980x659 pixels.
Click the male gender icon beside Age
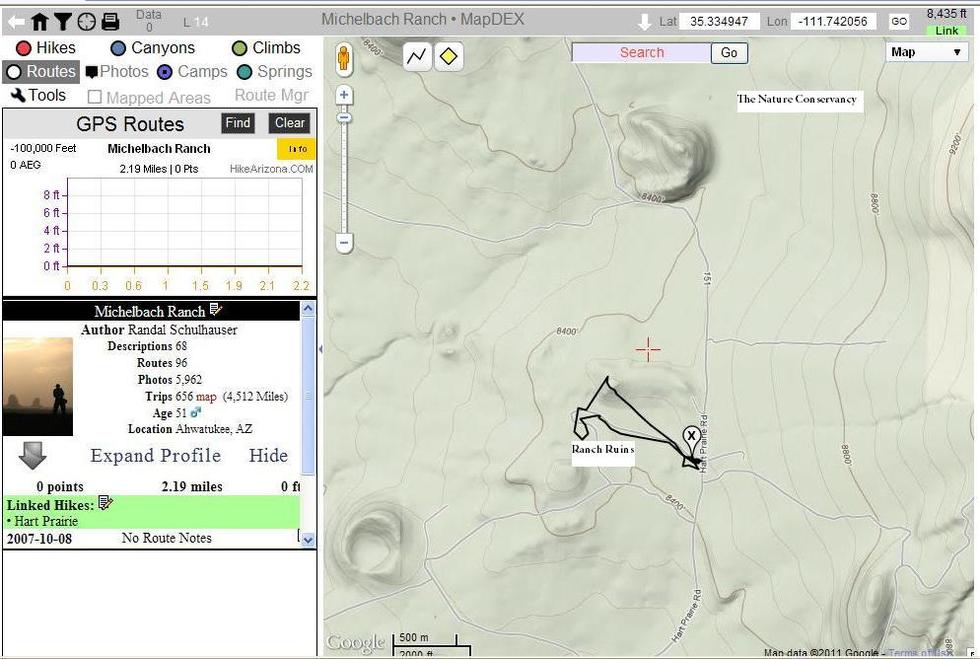pos(196,412)
